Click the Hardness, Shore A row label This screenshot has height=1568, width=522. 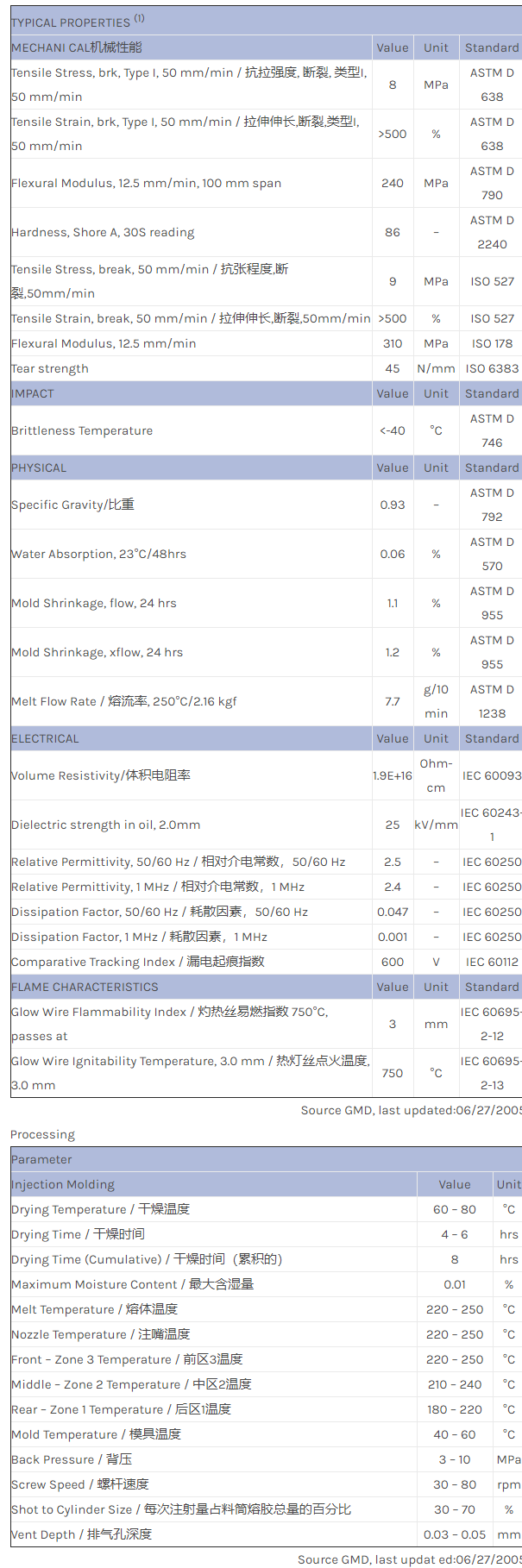coord(103,232)
